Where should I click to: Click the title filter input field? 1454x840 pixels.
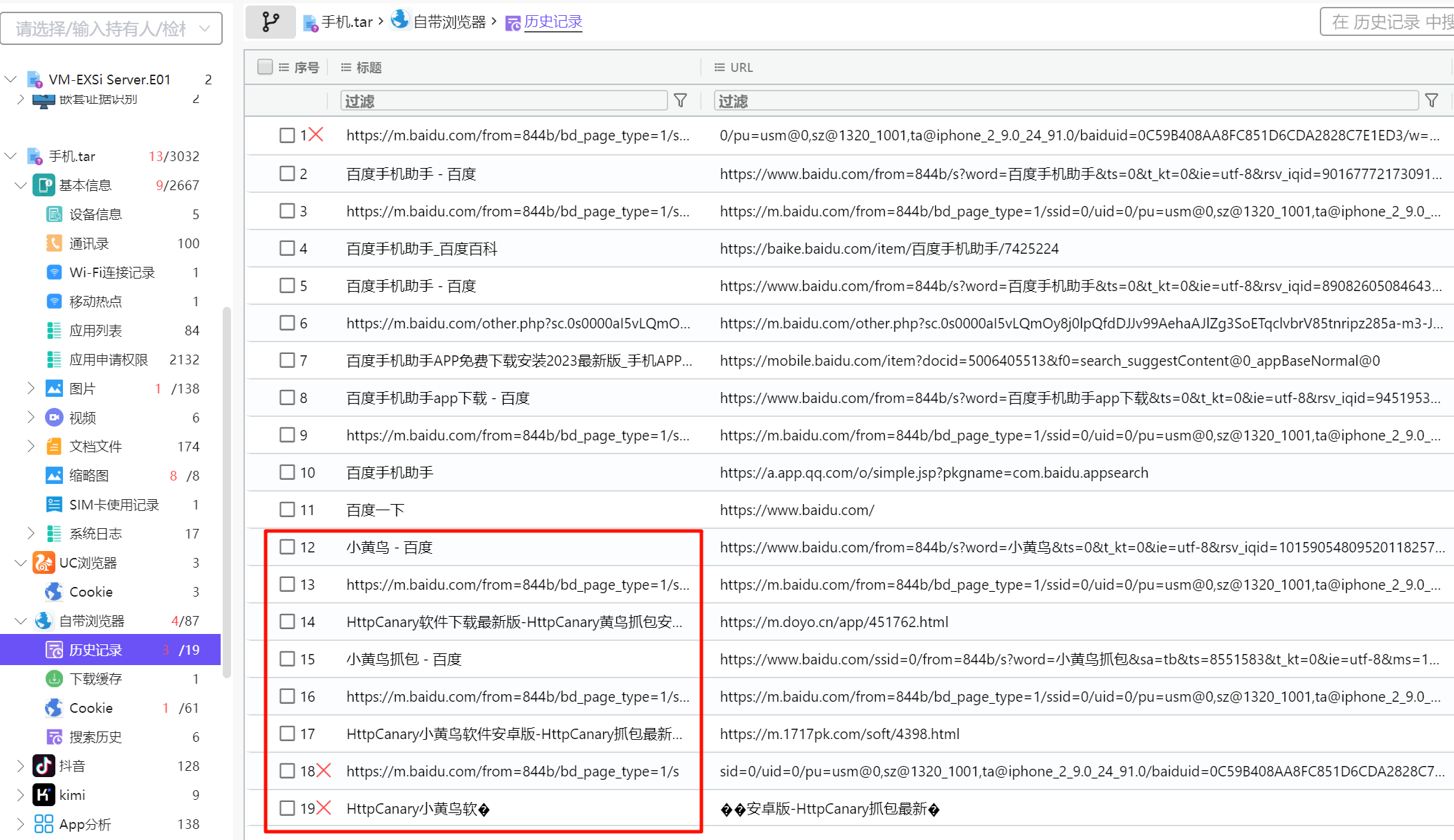coord(504,101)
